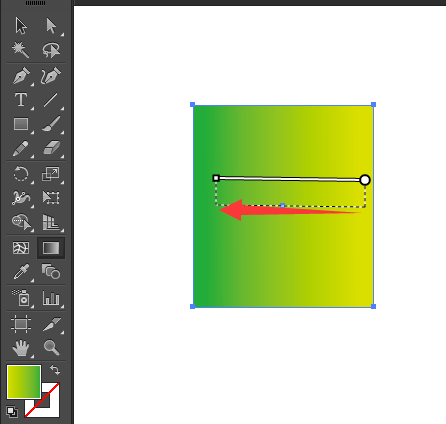Choose the Hand tool

(x=21, y=348)
